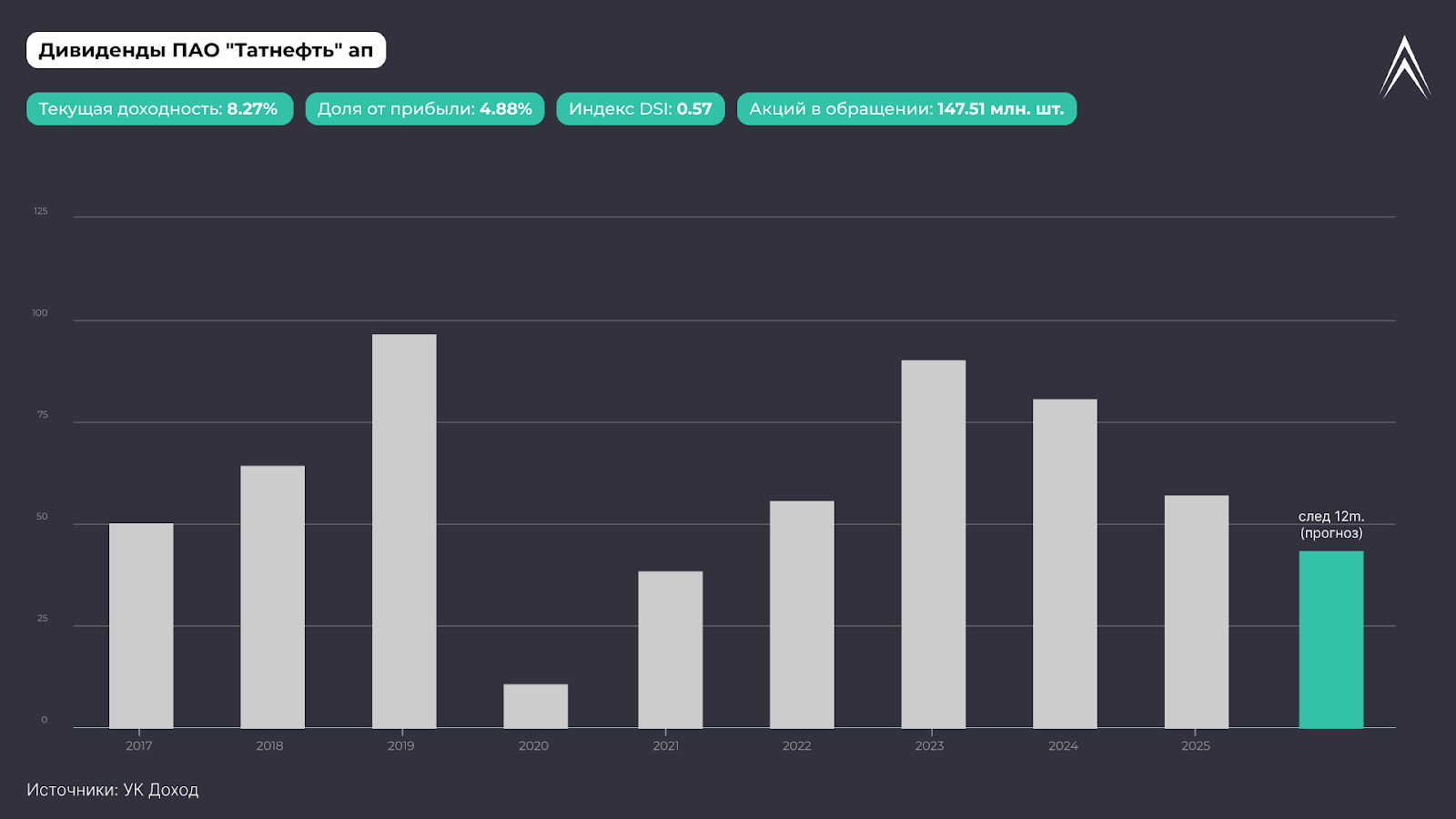Click the '0' y-axis value
This screenshot has width=1456, height=819.
point(45,721)
